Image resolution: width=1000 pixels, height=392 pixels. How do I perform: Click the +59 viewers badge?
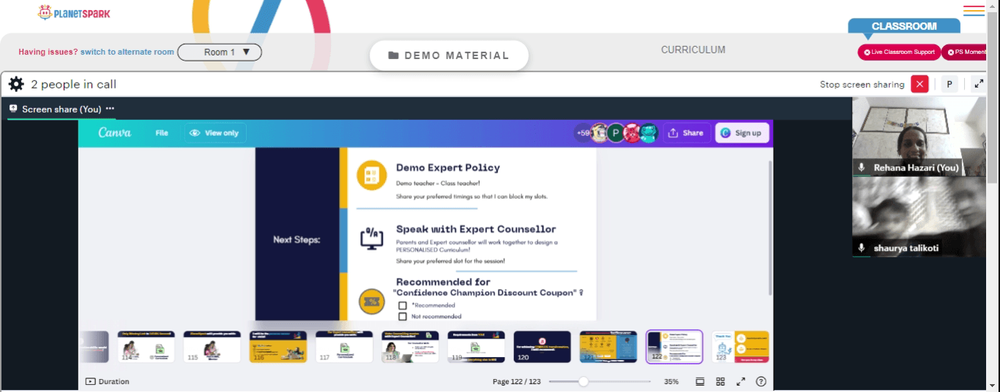coord(583,133)
